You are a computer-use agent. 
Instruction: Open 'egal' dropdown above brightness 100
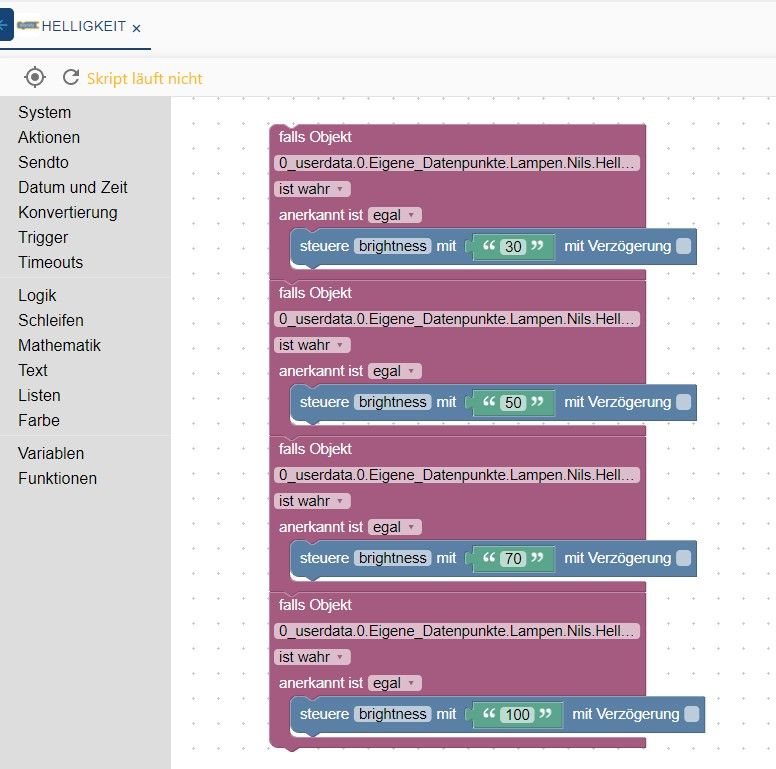394,683
